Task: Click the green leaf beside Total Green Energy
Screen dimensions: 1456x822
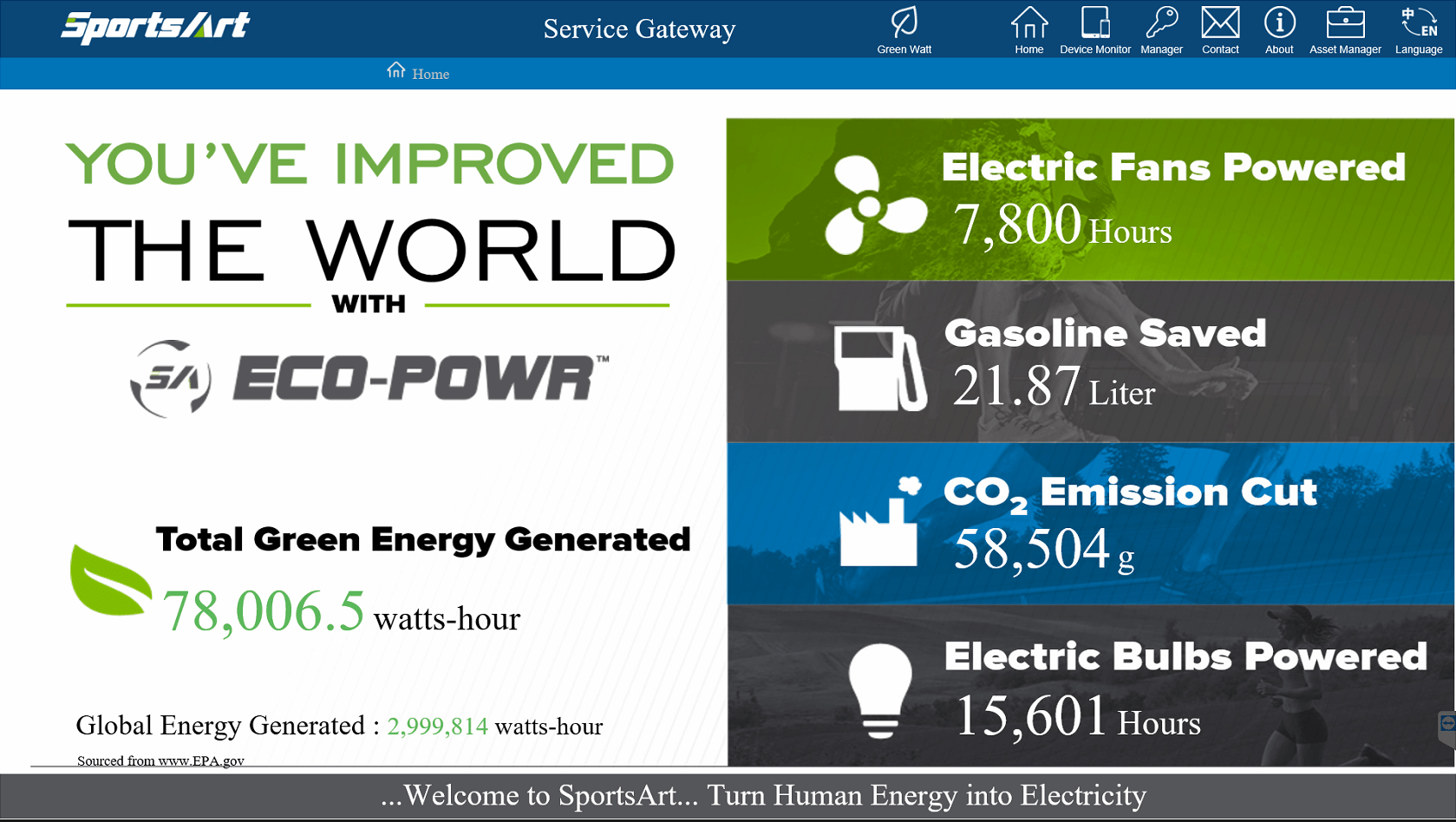Action: pos(109,581)
